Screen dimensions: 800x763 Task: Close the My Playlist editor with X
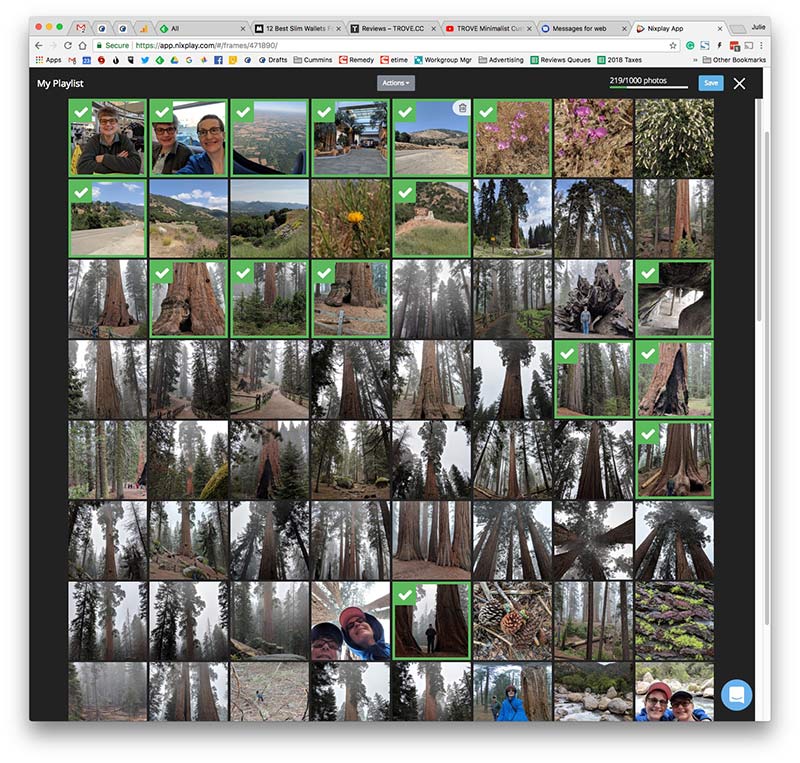click(739, 84)
